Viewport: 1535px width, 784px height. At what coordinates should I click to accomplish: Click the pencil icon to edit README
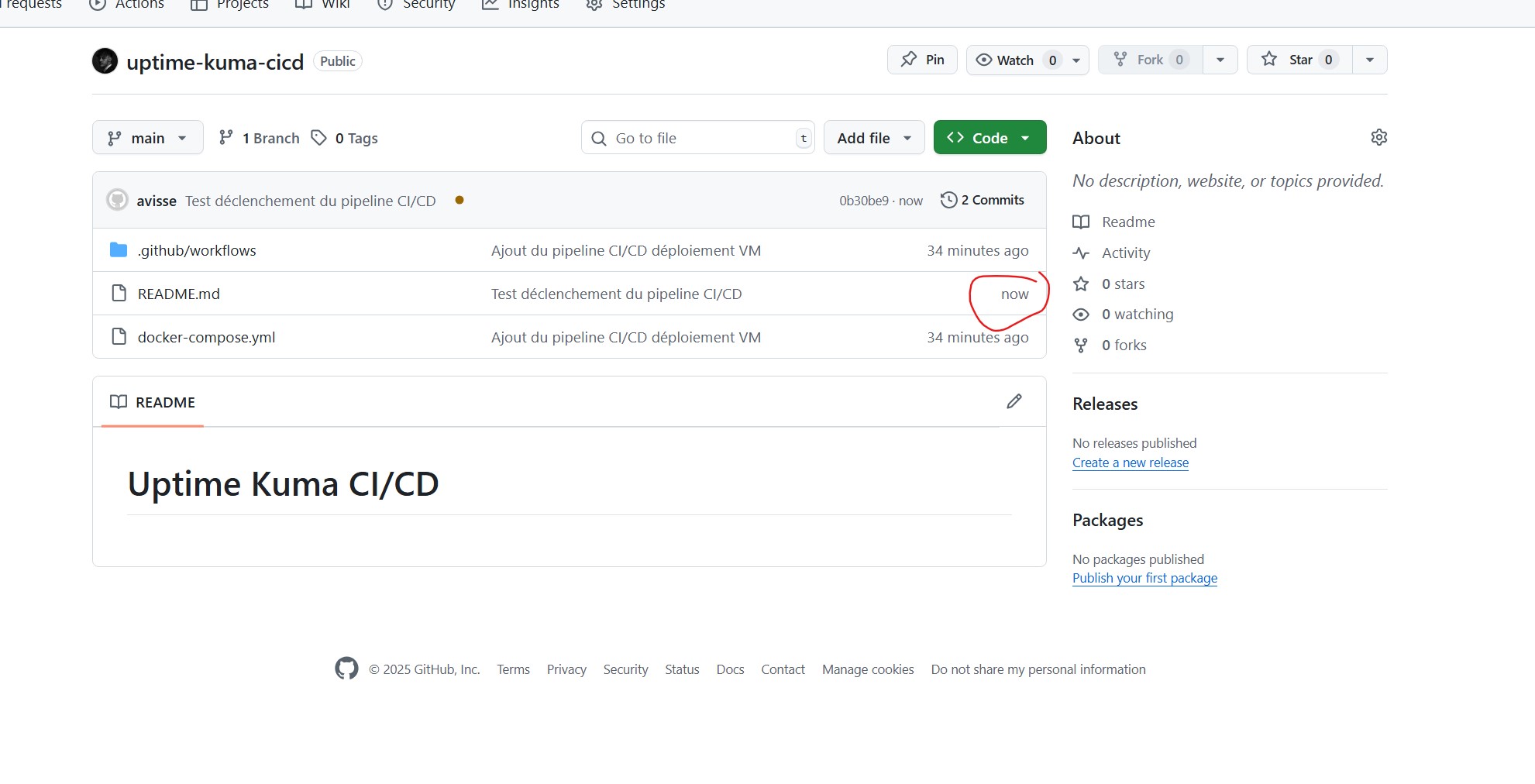pyautogui.click(x=1014, y=401)
